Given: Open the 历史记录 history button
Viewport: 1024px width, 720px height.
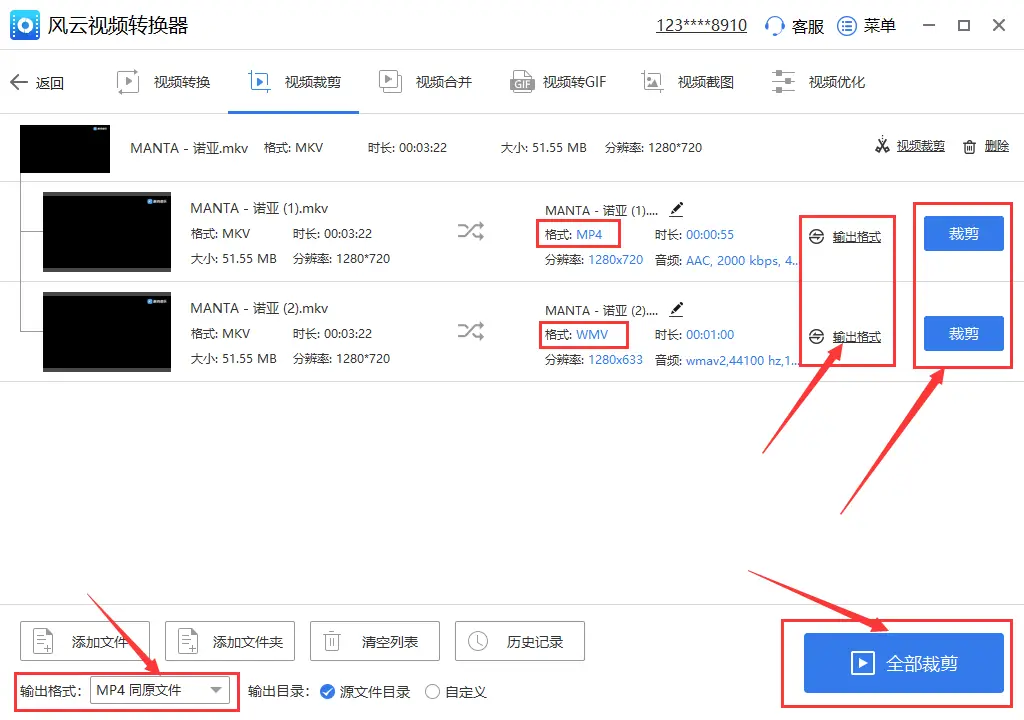Looking at the screenshot, I should coord(520,641).
